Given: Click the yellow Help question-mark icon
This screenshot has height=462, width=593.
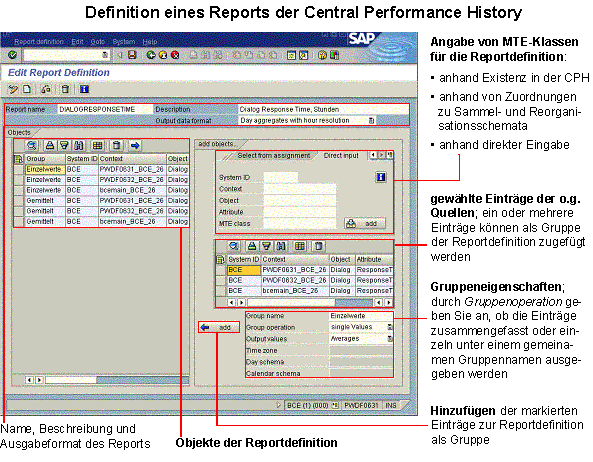Looking at the screenshot, I should pos(322,55).
